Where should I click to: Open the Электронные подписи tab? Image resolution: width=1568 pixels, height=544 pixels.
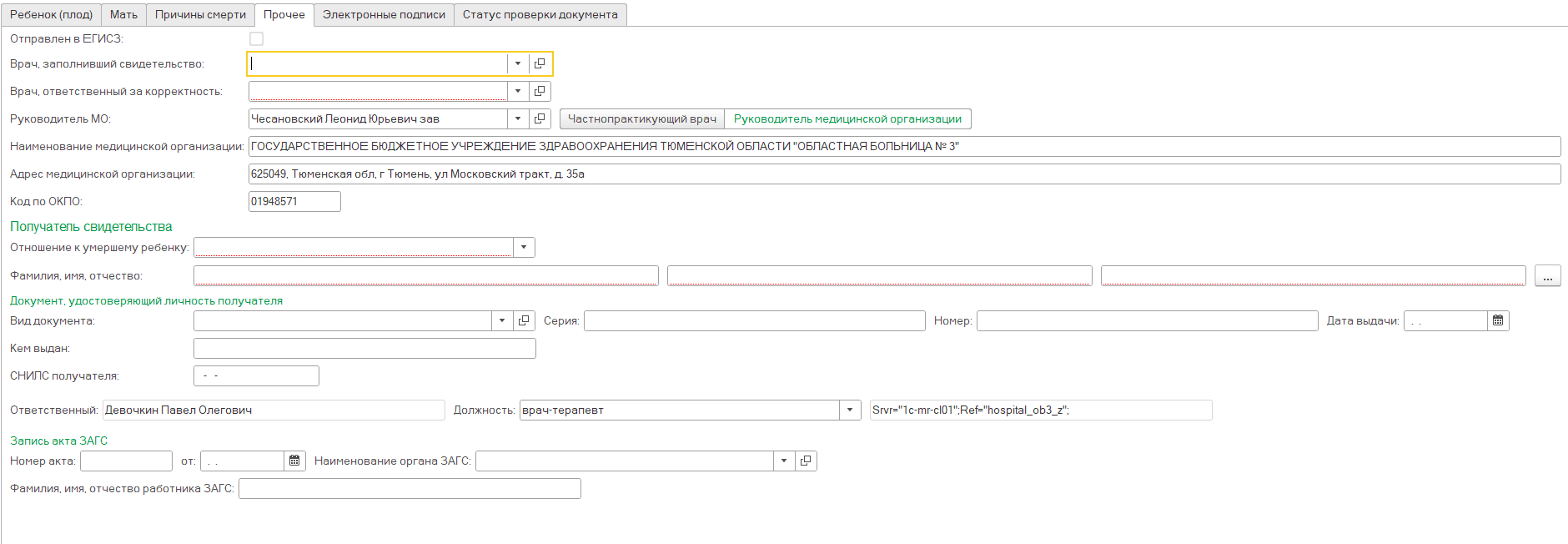384,15
